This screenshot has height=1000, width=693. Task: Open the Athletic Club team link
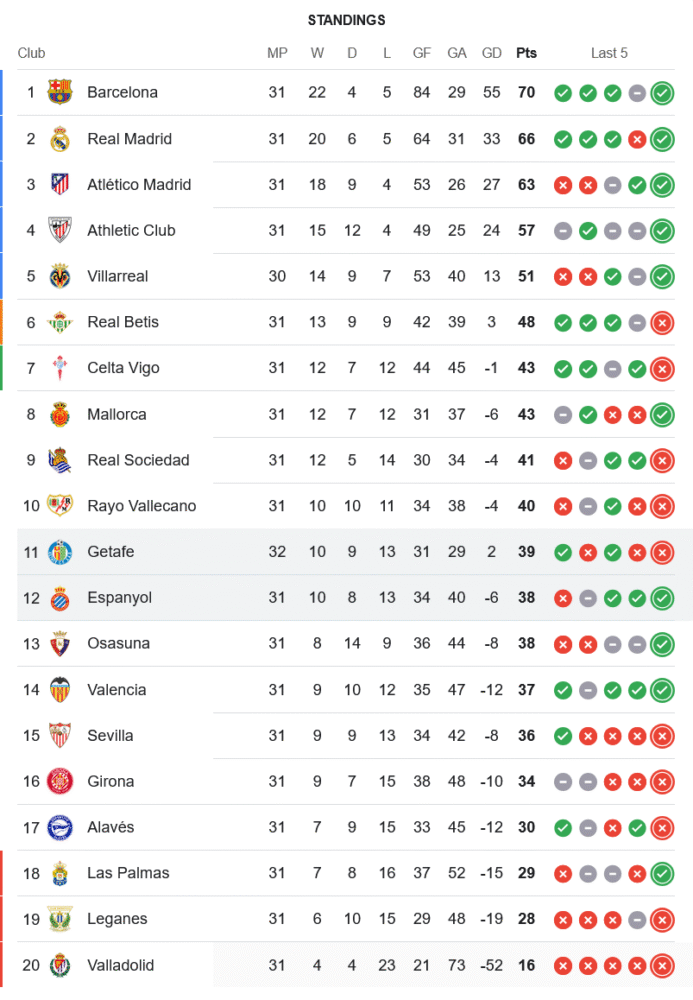pos(131,231)
